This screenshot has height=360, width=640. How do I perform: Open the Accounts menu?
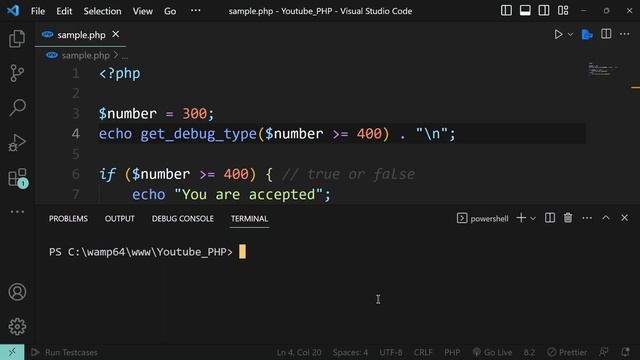pos(17,292)
